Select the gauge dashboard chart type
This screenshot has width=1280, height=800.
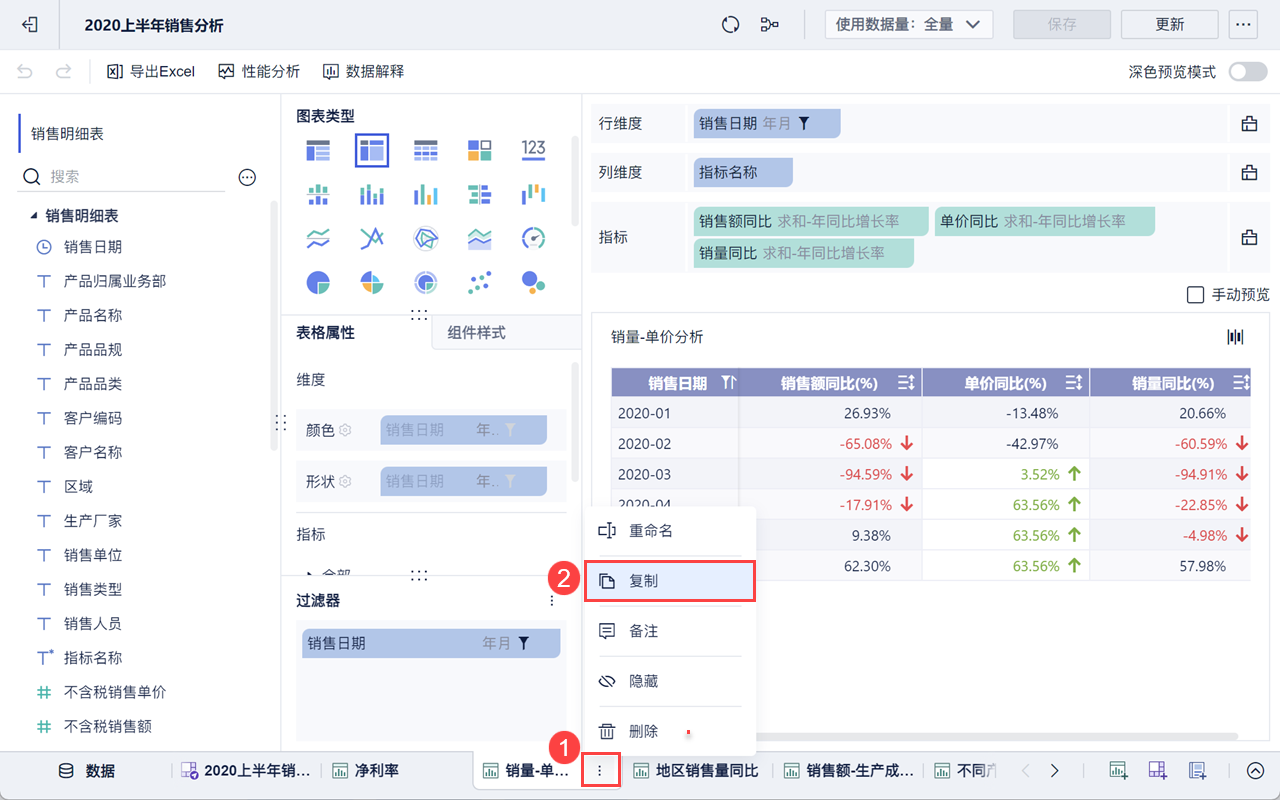coord(534,238)
